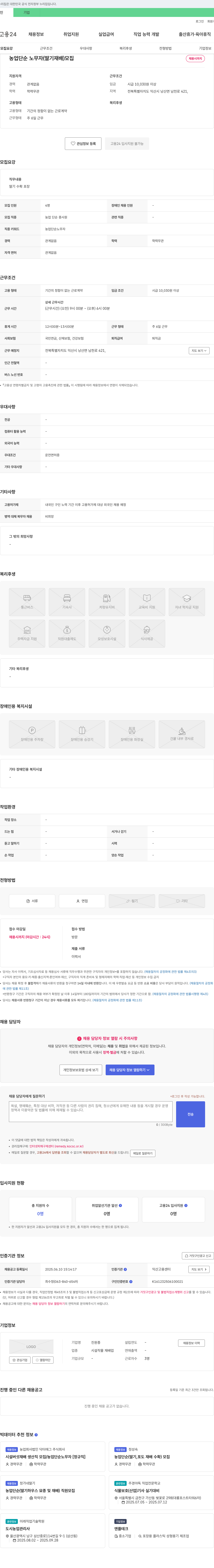The width and height of the screenshot is (214, 1568).
Task: Open recommended job 농업단순(딸기,포도 재배 수확) 모집
Action: [142, 1457]
